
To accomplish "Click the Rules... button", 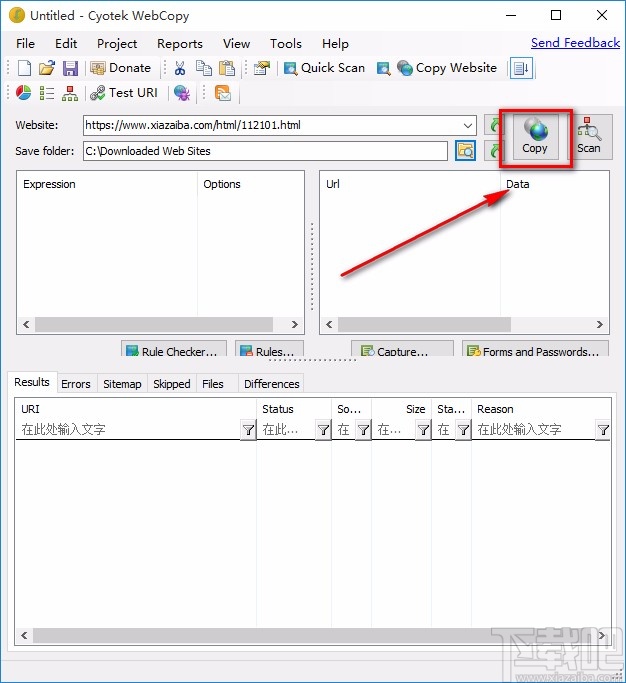I will (269, 349).
